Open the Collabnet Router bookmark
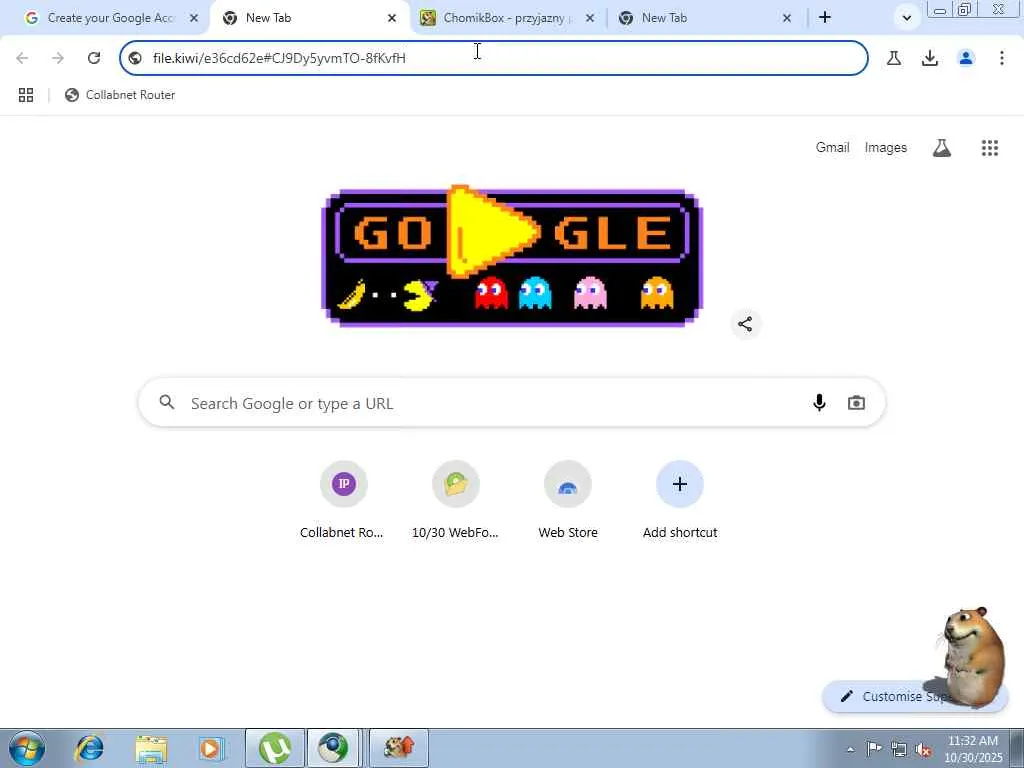1024x768 pixels. click(x=120, y=95)
